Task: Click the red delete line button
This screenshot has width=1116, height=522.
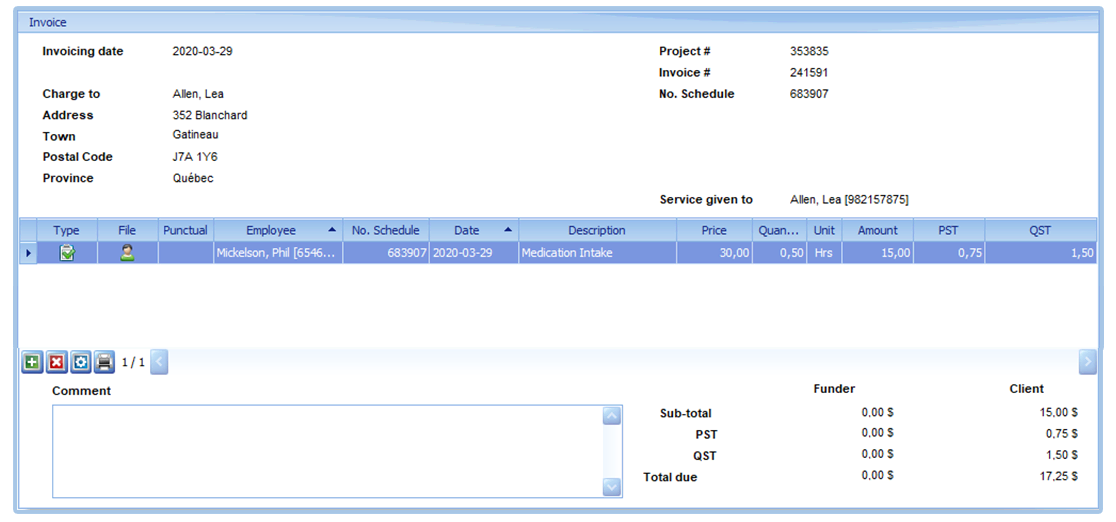Action: [56, 362]
